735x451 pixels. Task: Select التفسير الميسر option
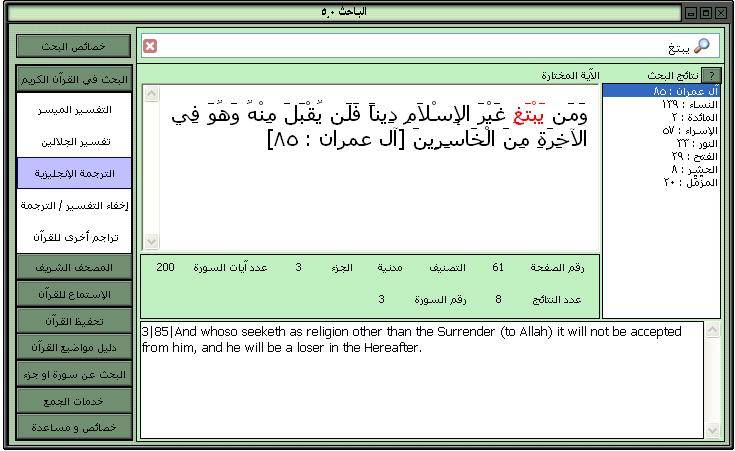(x=74, y=110)
